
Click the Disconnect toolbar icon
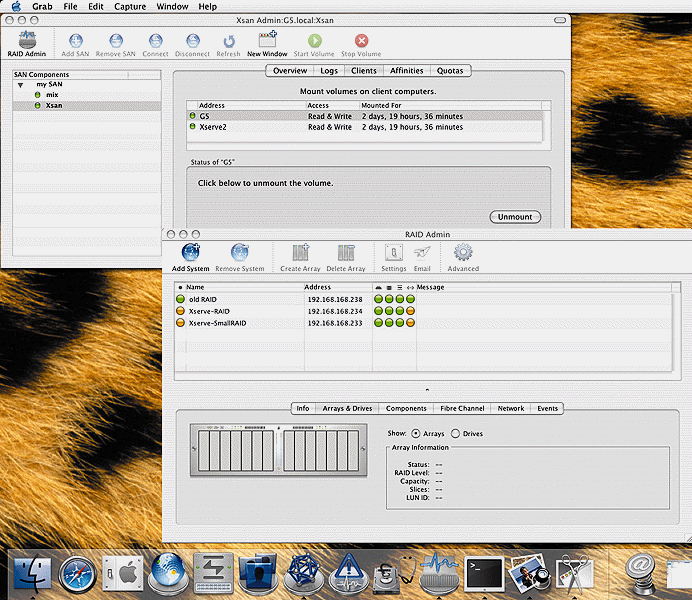tap(192, 45)
